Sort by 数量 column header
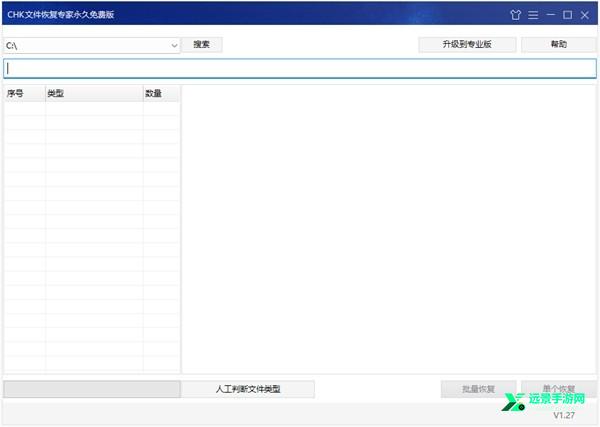The image size is (600, 427). click(x=161, y=93)
